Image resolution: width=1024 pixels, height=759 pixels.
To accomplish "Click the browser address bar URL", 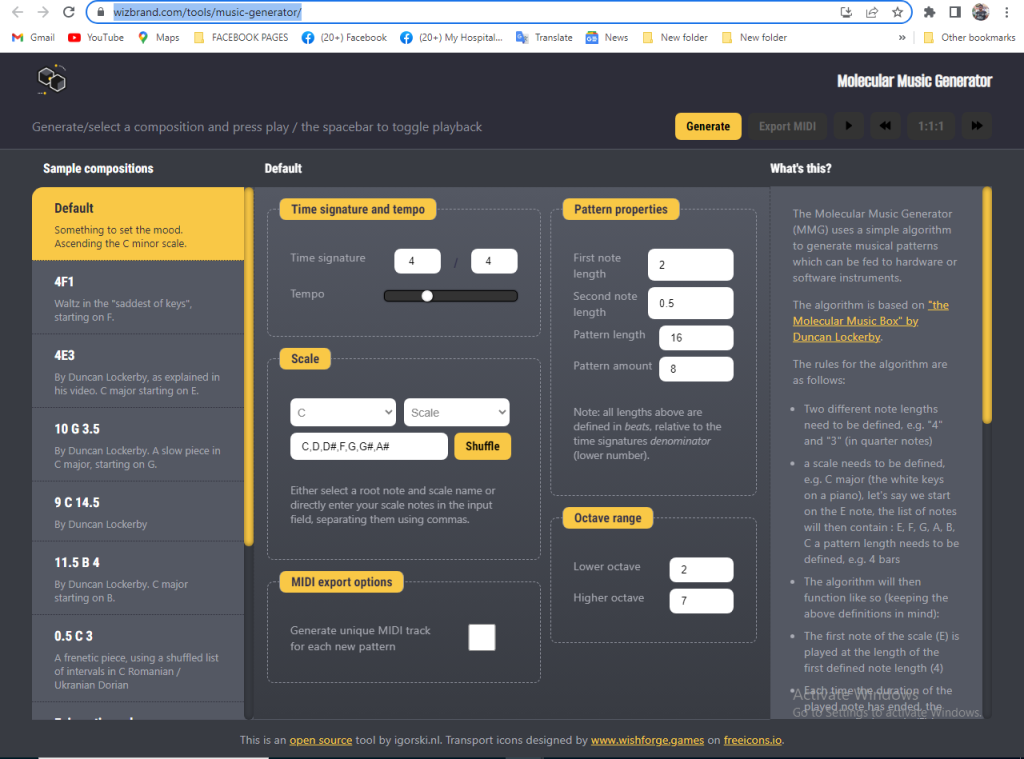I will [207, 12].
